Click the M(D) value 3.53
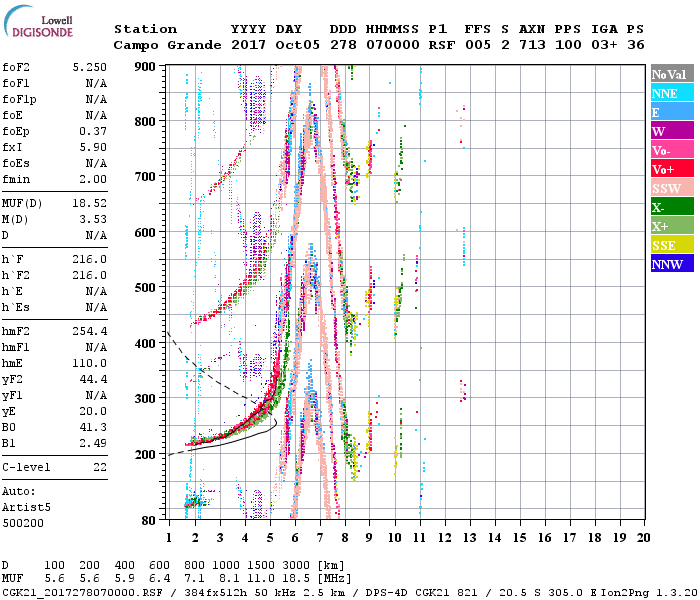Screen dimensions: 700x600 (93, 219)
